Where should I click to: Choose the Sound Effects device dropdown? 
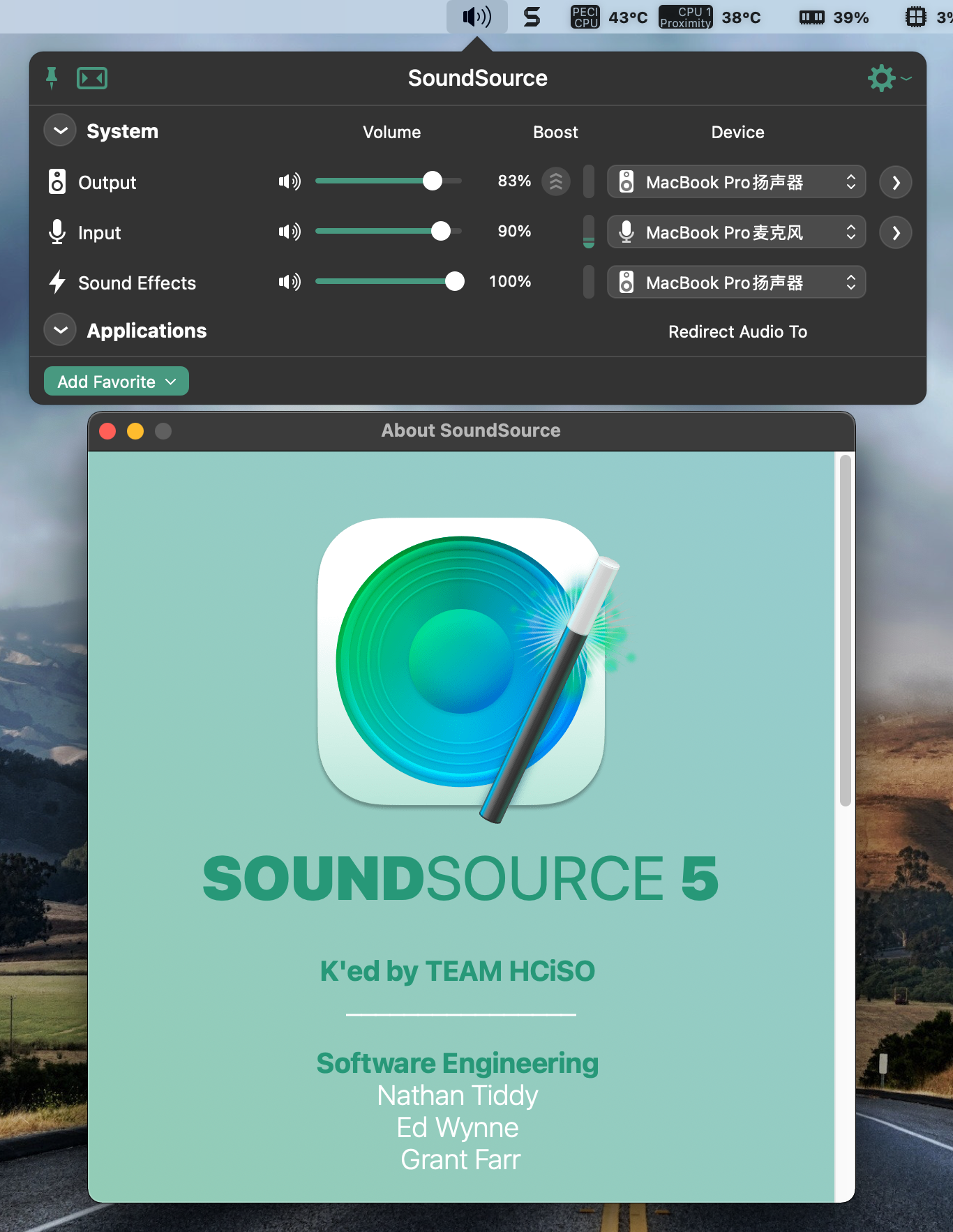pyautogui.click(x=737, y=283)
